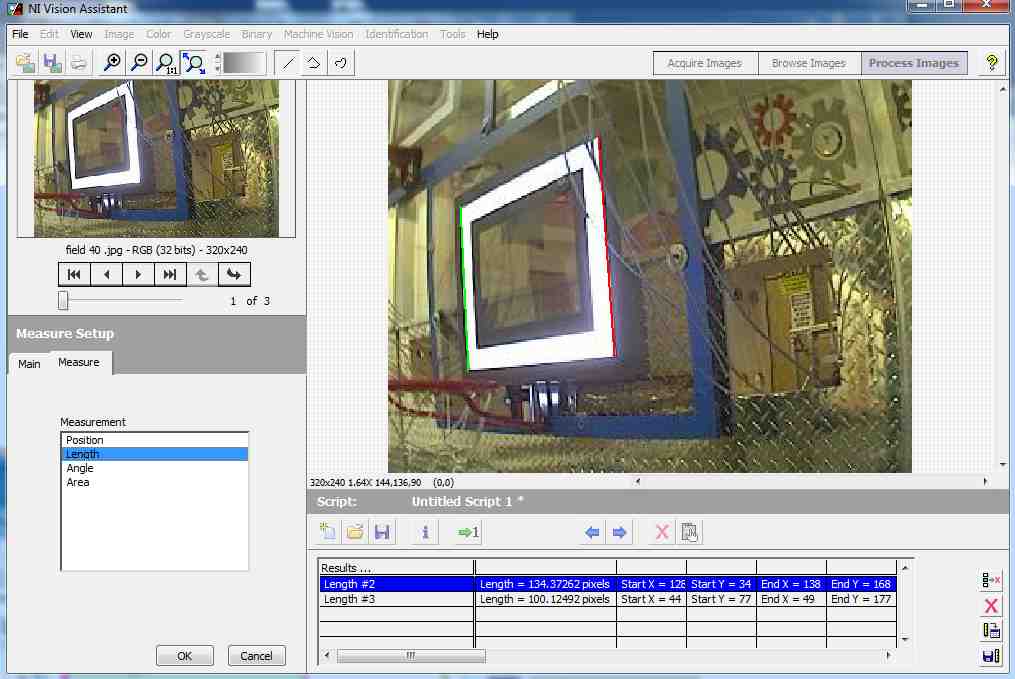Select the Line drawing tool

pos(288,63)
